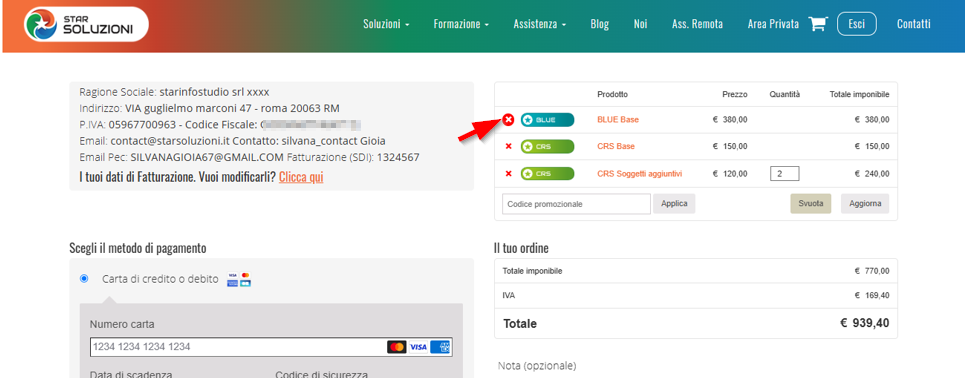This screenshot has height=378, width=965.
Task: Click the Ragione Sociale starinfostudio text
Action: point(174,92)
